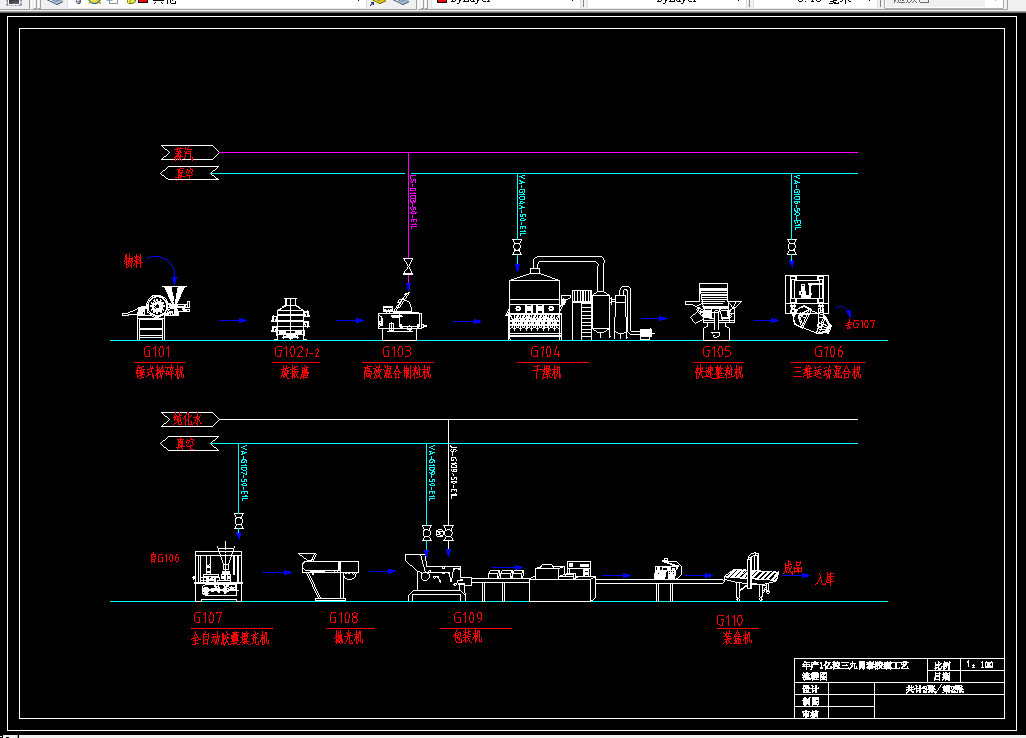Select the 纯化水 purified water header tag
The width and height of the screenshot is (1026, 738).
[190, 419]
